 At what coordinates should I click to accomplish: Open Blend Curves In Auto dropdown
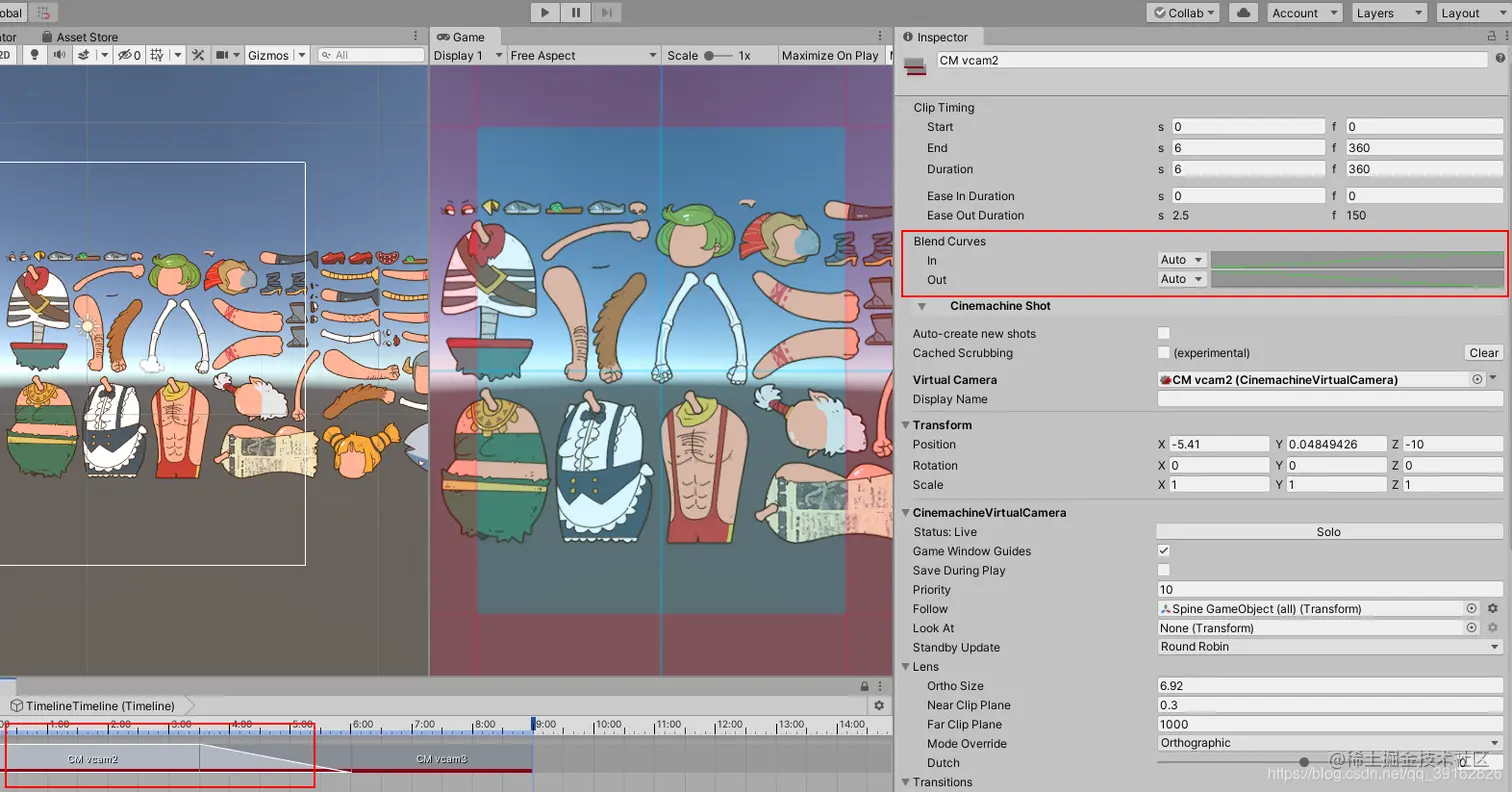(1182, 260)
